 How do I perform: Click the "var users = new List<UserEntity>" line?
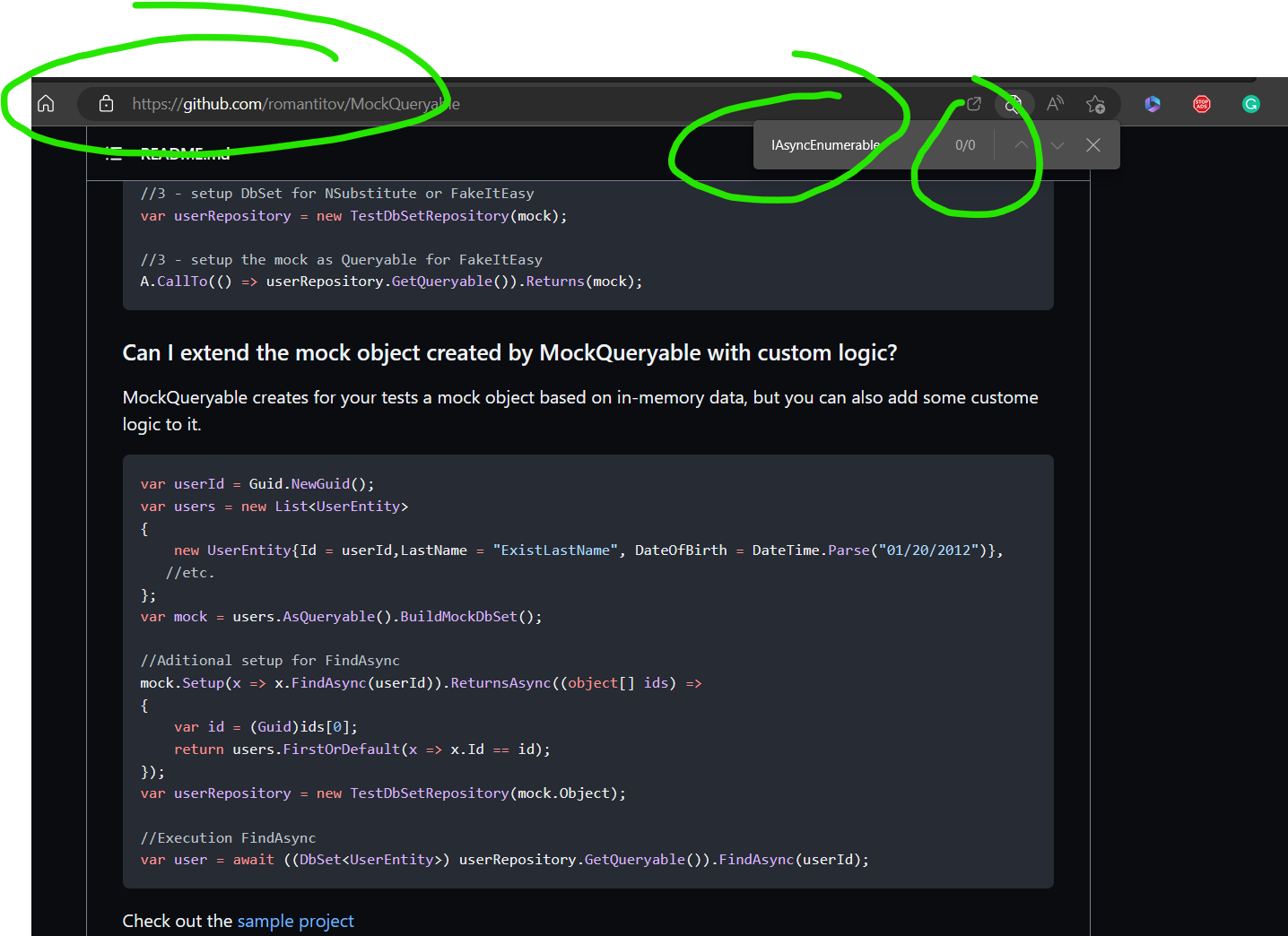point(274,507)
